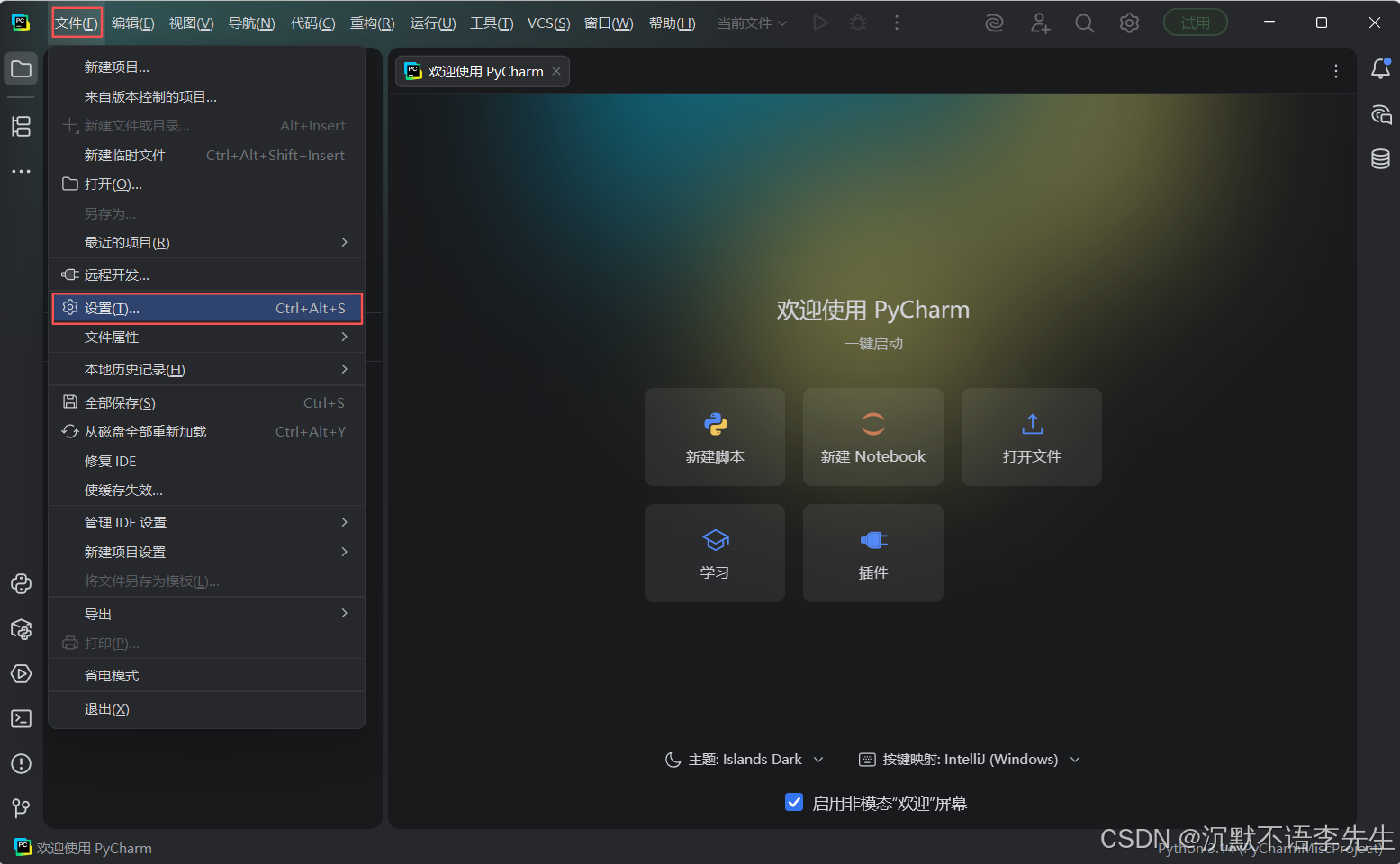Click the Code With Me add-user icon

pyautogui.click(x=1040, y=23)
